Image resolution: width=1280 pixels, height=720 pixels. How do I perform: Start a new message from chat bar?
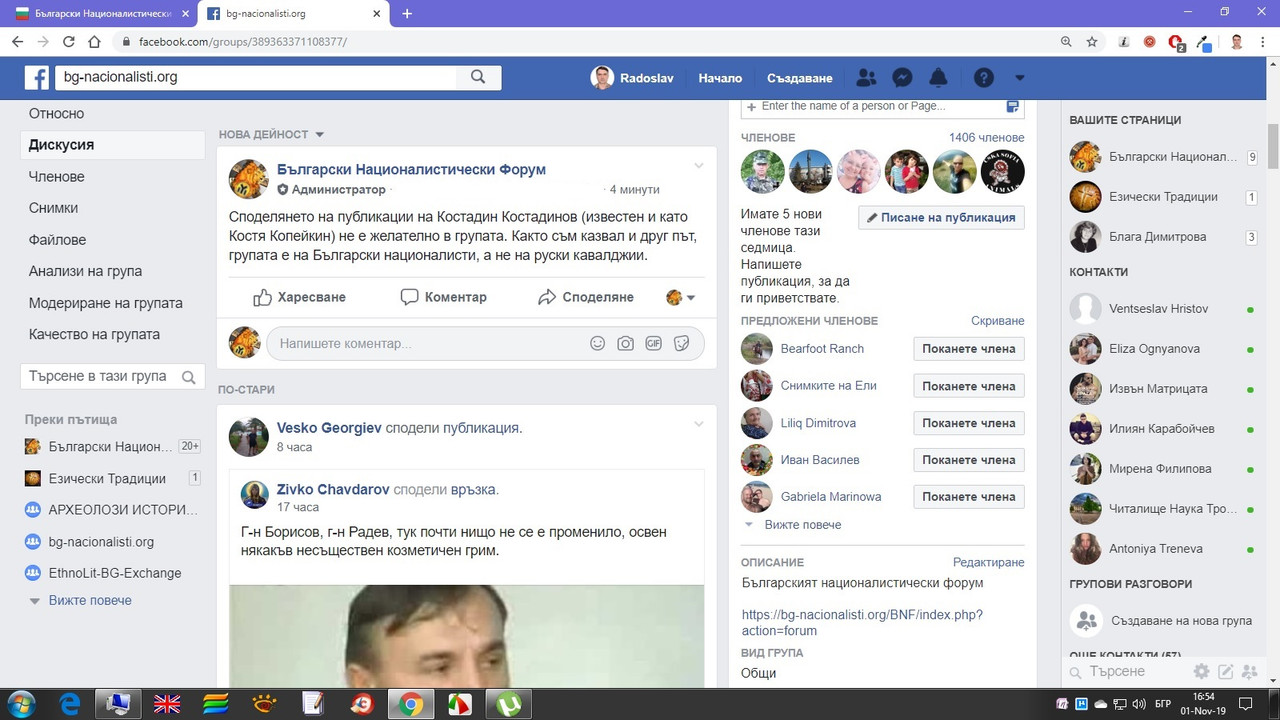click(1225, 672)
